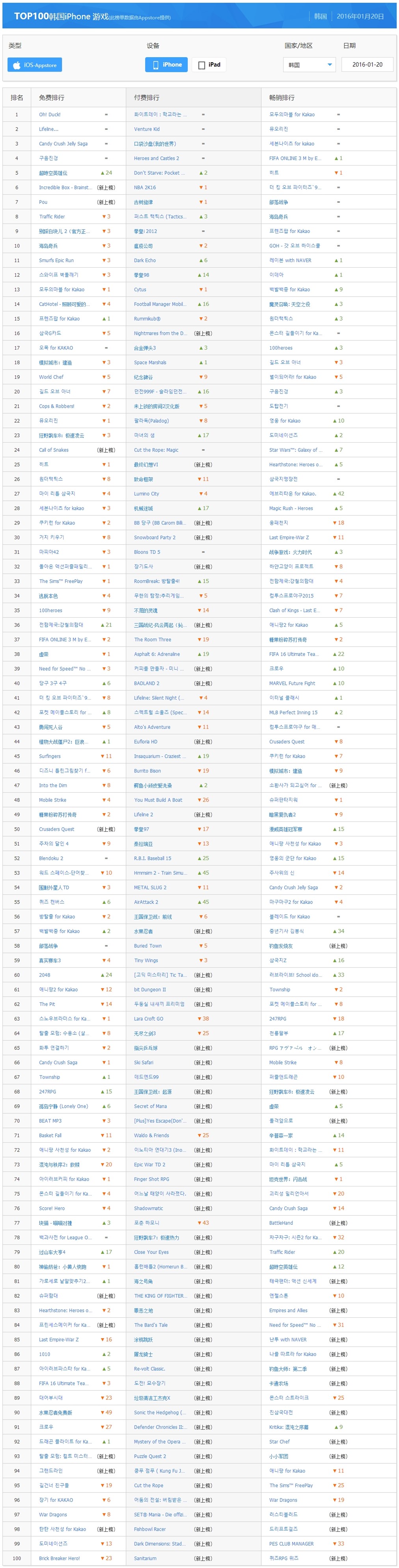Open the country/region dropdown
Viewport: 399px width, 1568px height.
coord(310,65)
